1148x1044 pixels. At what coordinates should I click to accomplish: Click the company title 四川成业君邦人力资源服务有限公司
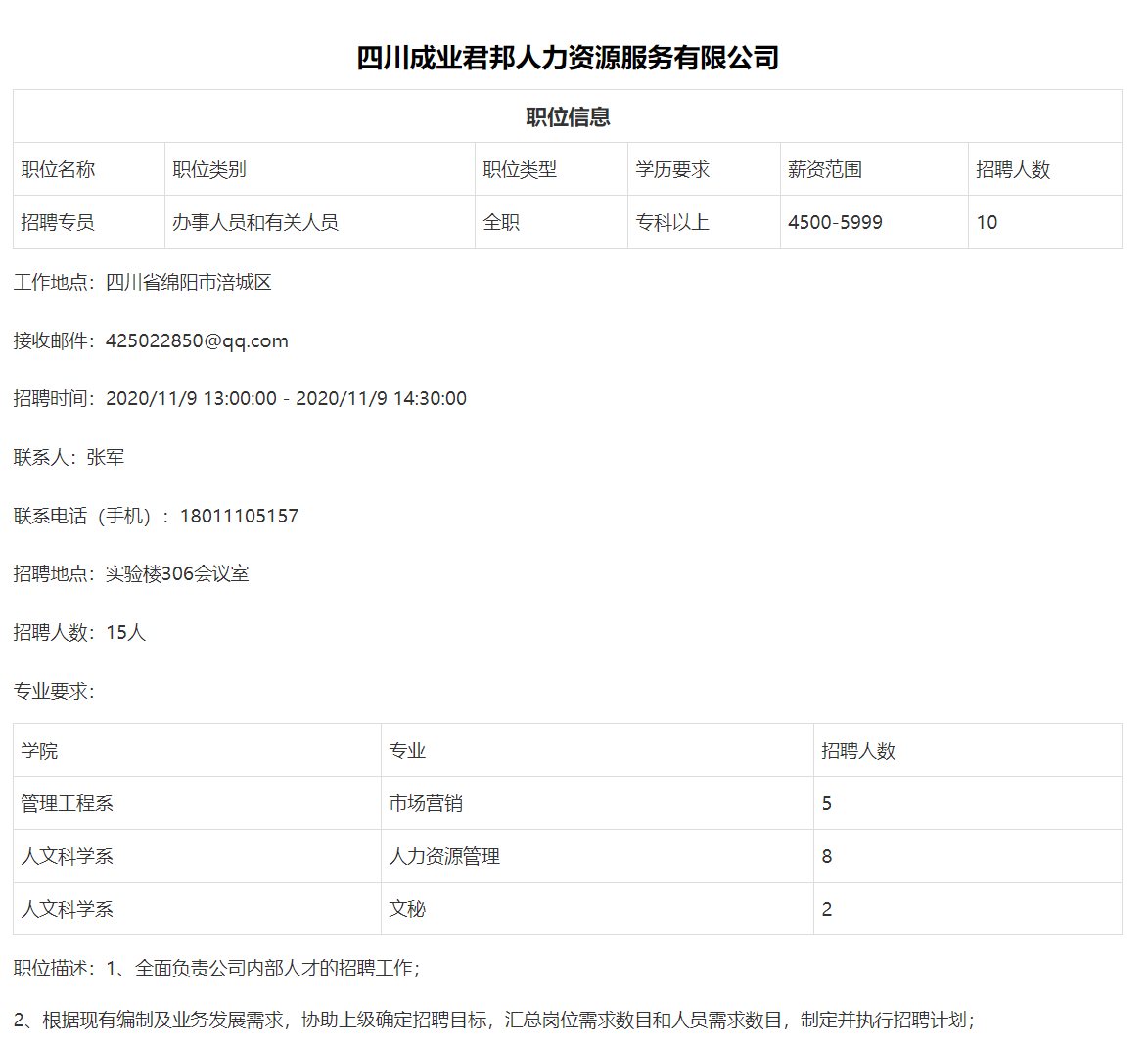pyautogui.click(x=568, y=58)
